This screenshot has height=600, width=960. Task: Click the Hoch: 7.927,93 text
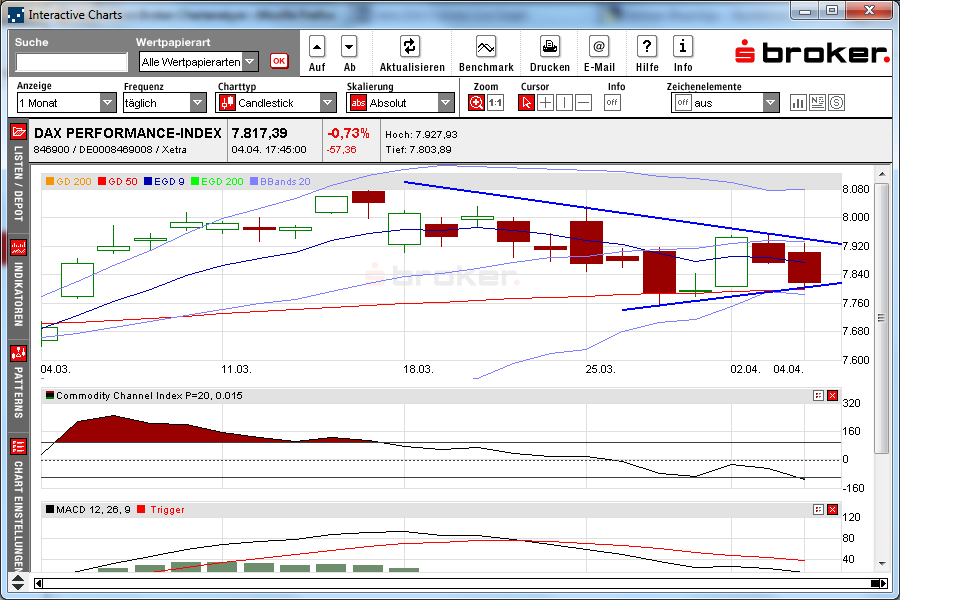click(421, 135)
